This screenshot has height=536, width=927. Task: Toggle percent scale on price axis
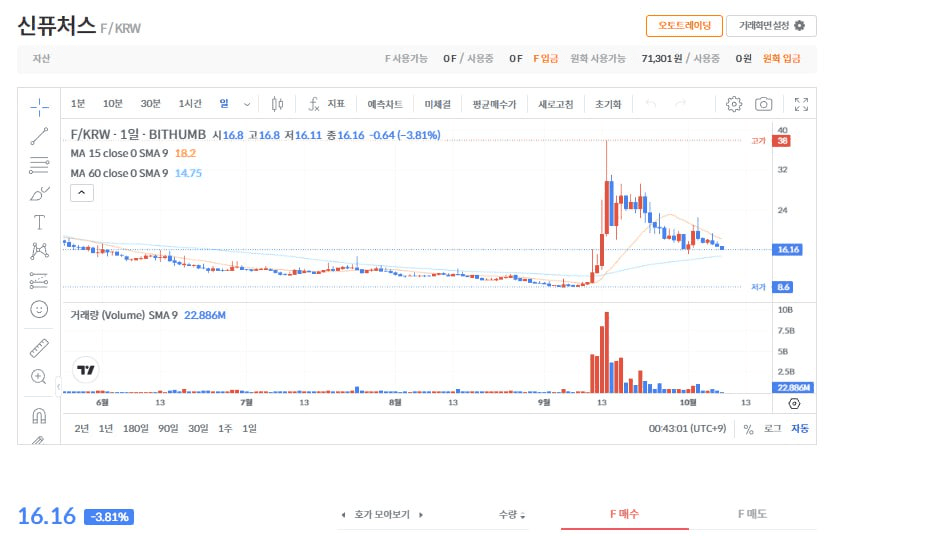(x=748, y=429)
